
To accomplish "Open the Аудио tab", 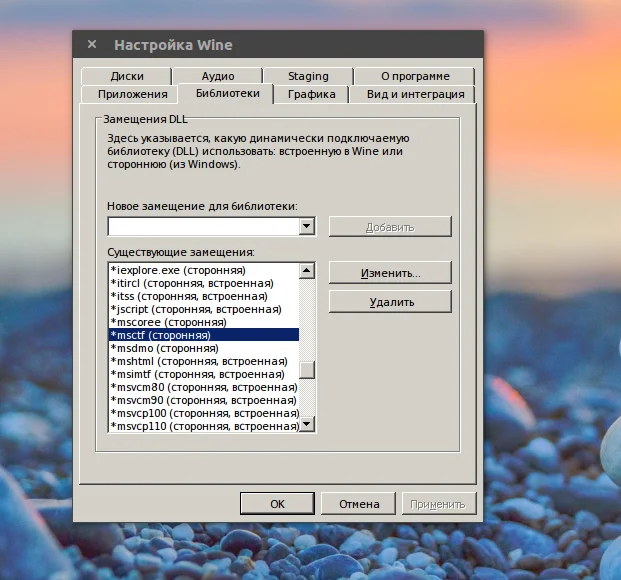I will 217,76.
